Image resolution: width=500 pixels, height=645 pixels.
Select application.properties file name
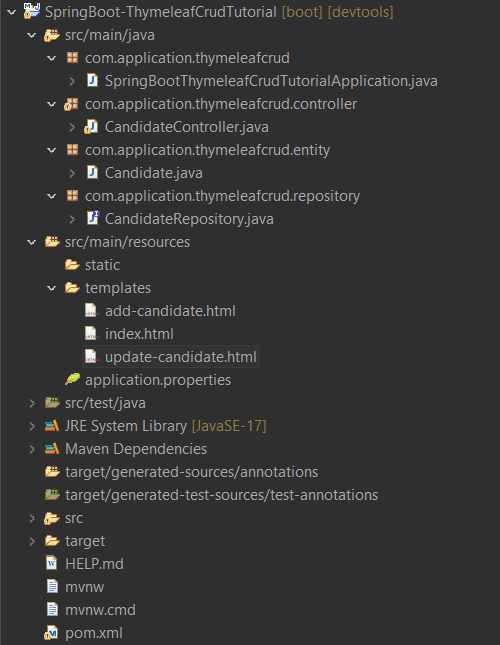(x=158, y=380)
